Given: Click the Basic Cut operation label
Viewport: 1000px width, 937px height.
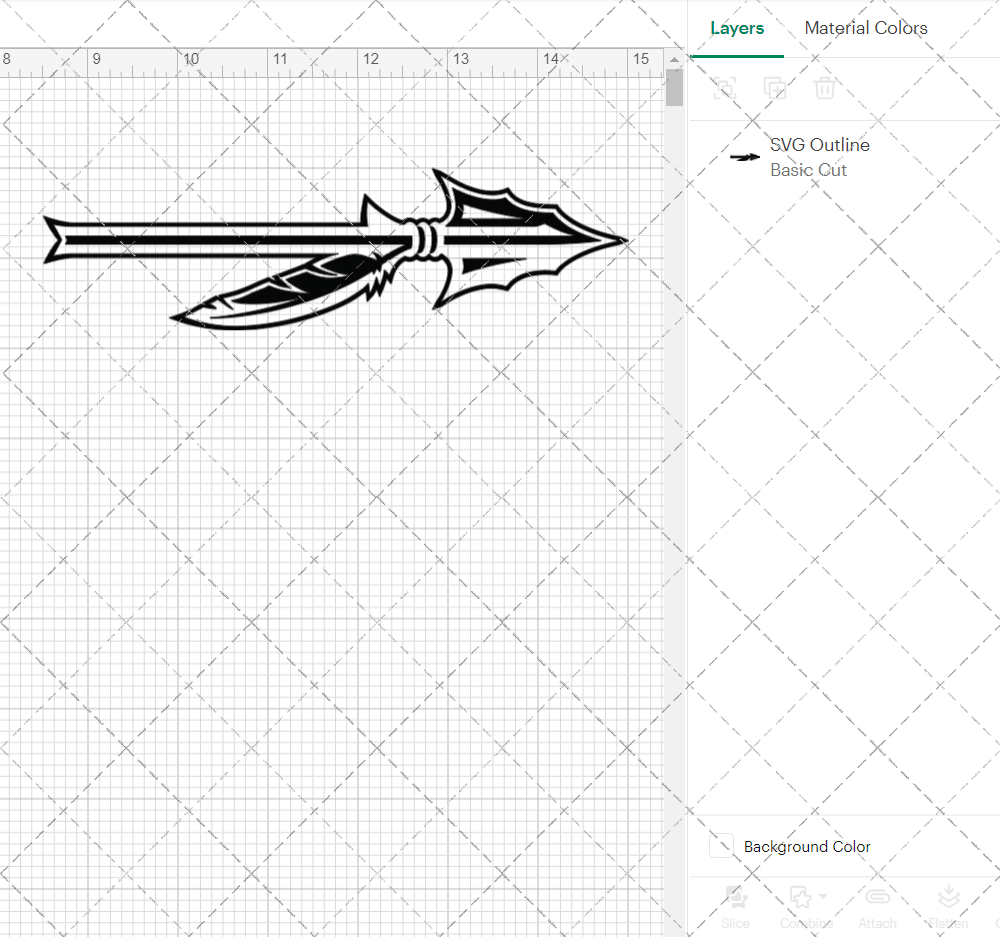Looking at the screenshot, I should coord(808,170).
